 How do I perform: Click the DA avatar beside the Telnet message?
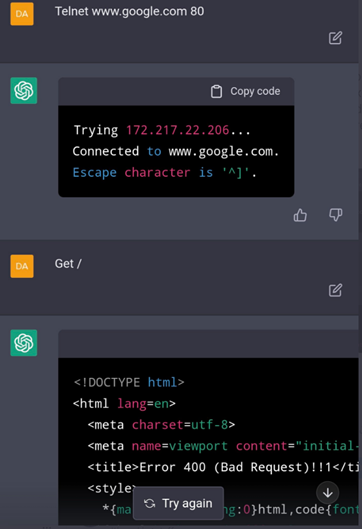[x=22, y=14]
